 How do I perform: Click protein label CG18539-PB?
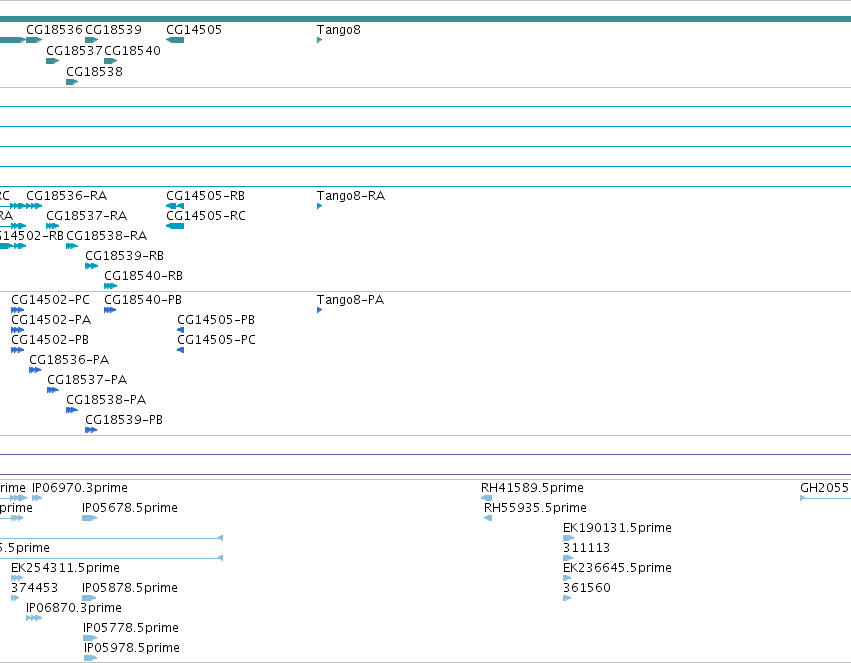pos(124,420)
